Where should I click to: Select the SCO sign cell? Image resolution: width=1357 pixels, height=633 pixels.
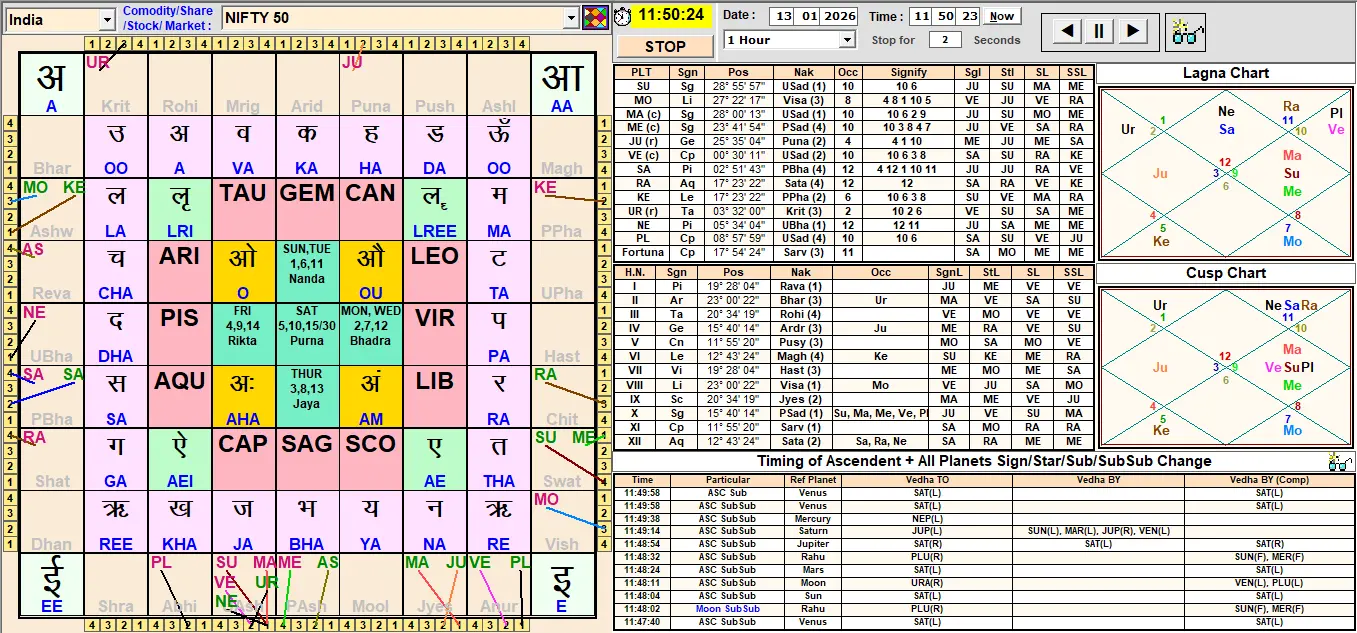click(371, 459)
